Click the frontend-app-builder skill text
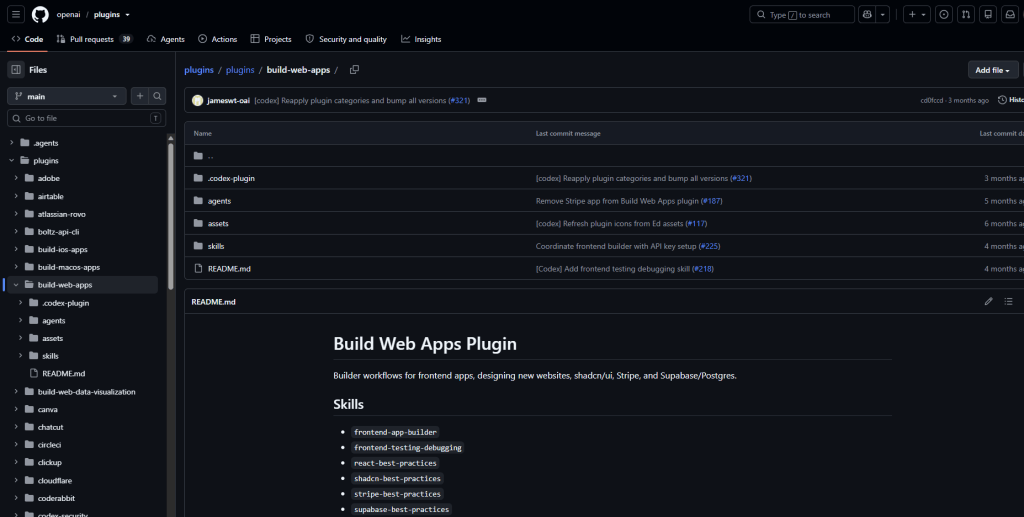Viewport: 1024px width, 517px height. (x=395, y=432)
